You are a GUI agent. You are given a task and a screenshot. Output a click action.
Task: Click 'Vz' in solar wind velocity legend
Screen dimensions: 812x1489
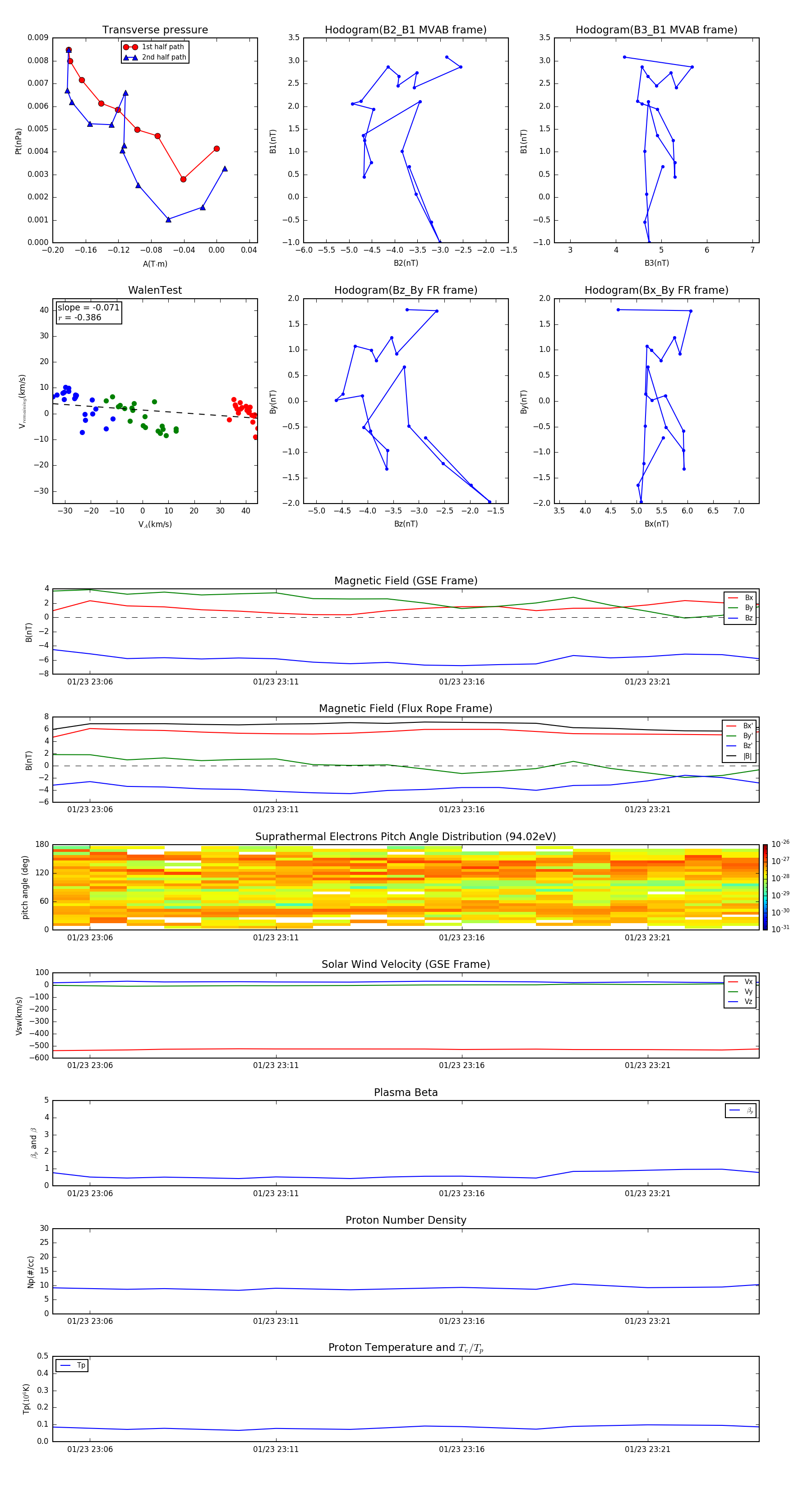(x=741, y=1001)
